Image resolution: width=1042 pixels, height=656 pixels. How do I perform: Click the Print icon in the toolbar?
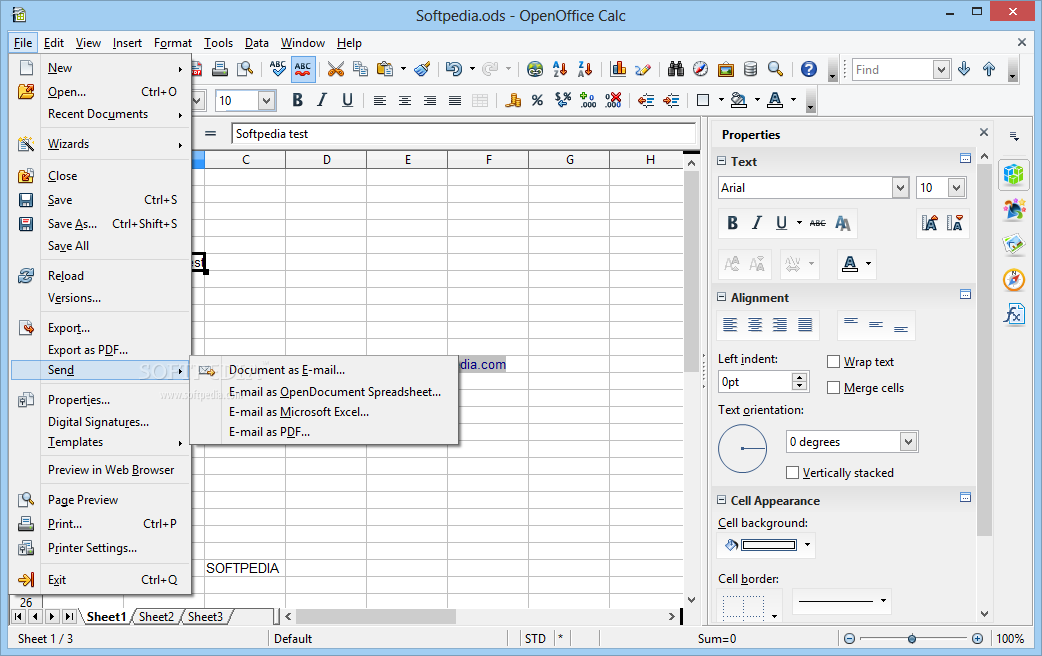point(220,68)
